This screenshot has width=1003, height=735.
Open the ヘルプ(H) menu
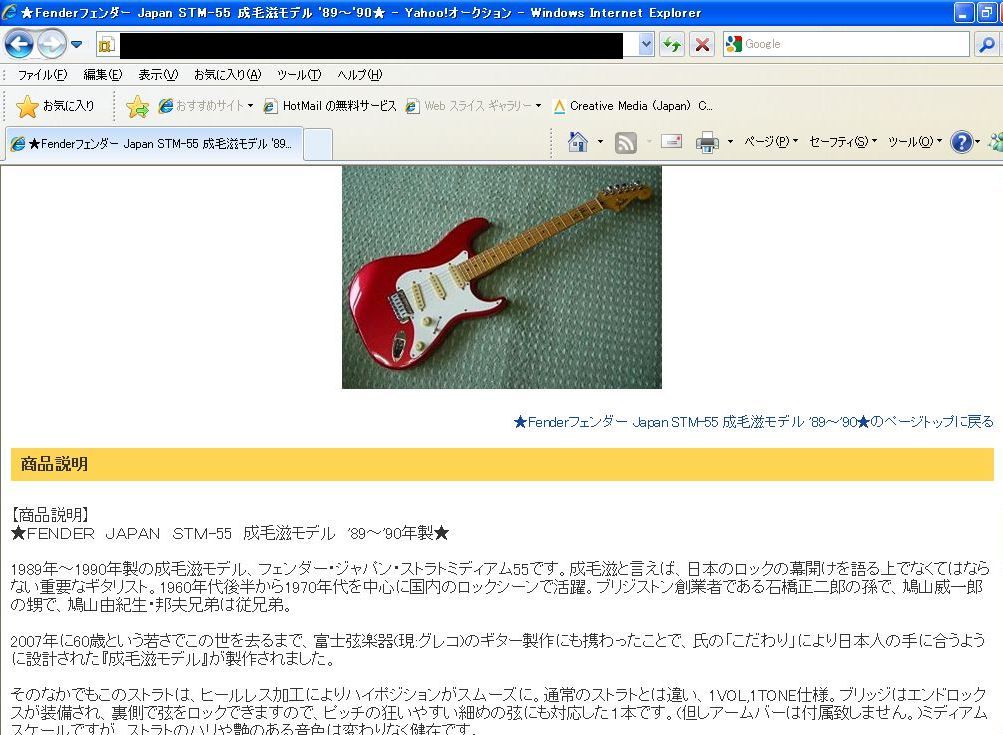coord(359,75)
